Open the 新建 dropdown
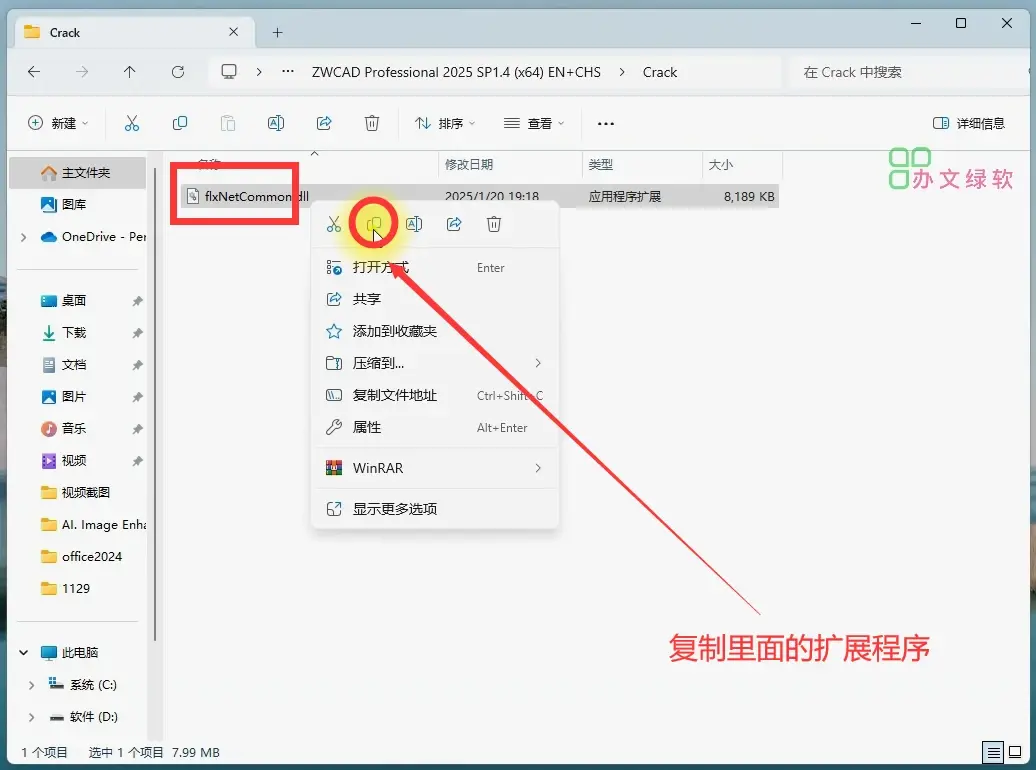1036x770 pixels. 58,124
